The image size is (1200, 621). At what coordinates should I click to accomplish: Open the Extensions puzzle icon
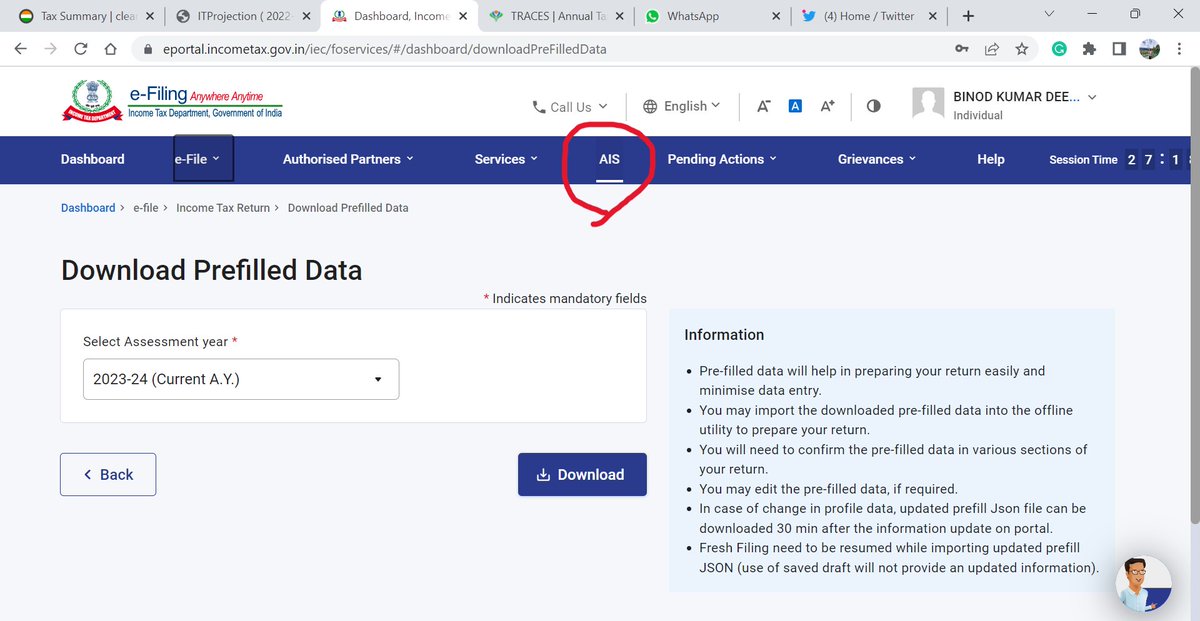pos(1090,49)
